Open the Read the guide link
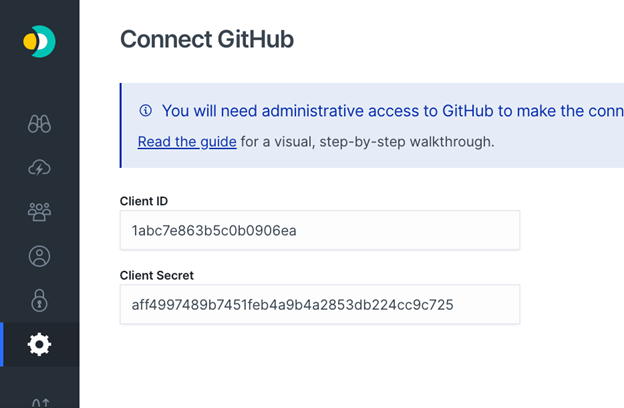Screen dimensions: 624x408 pyautogui.click(x=187, y=142)
